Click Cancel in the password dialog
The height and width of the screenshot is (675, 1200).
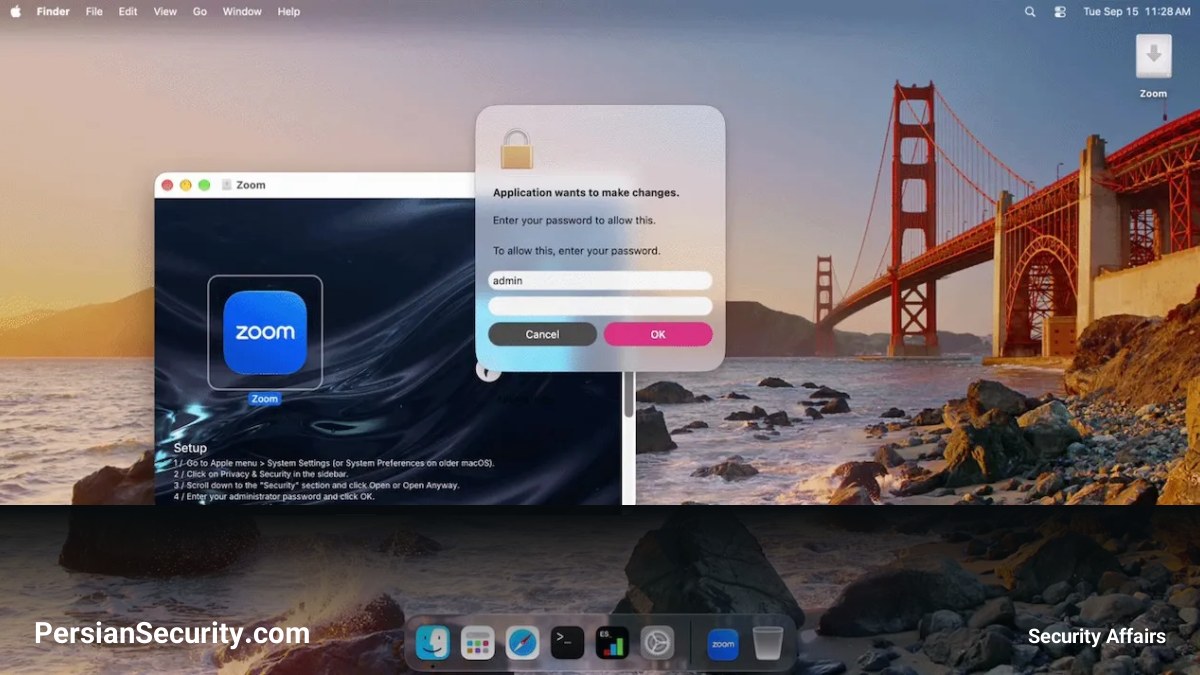(542, 334)
